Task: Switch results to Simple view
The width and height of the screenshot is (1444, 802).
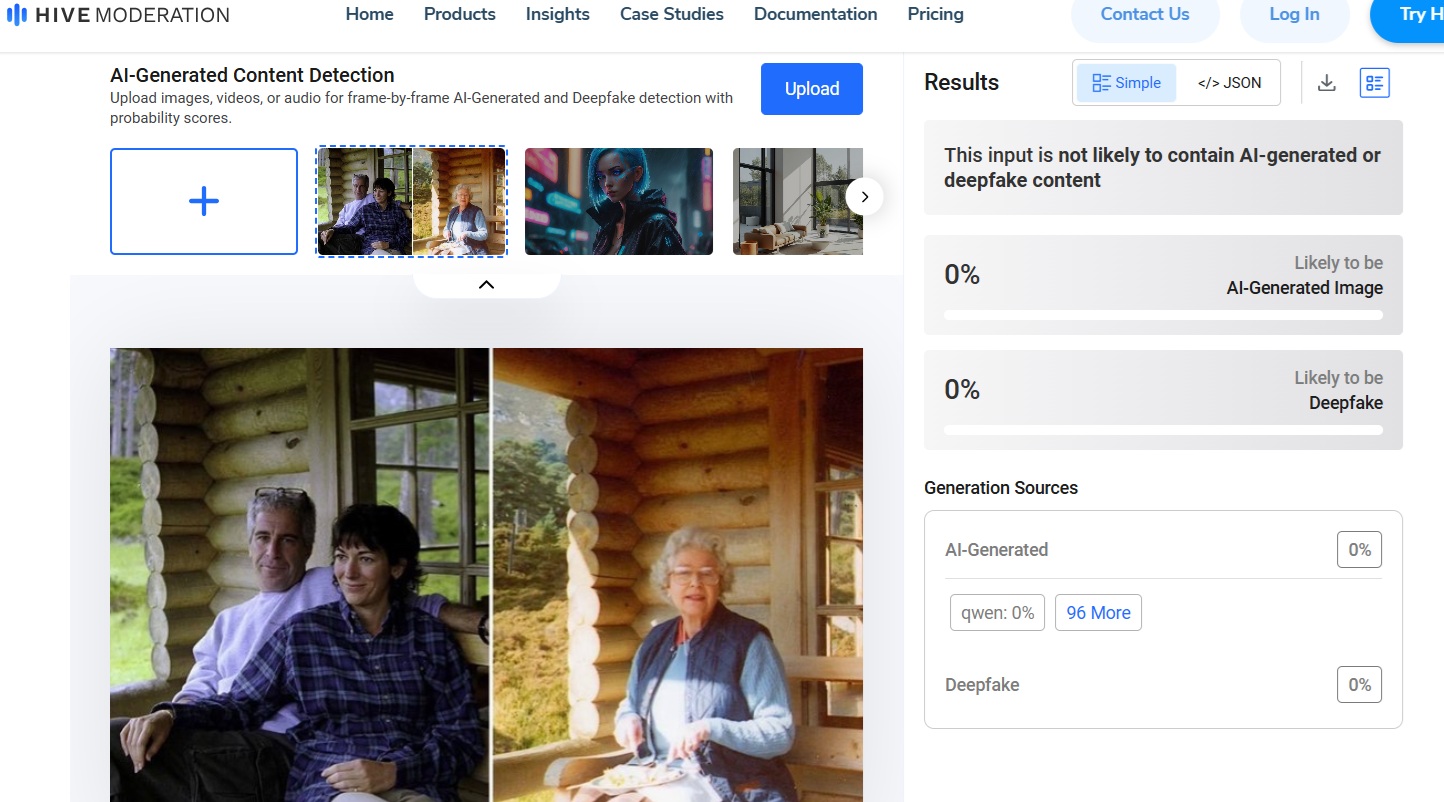Action: (1126, 83)
